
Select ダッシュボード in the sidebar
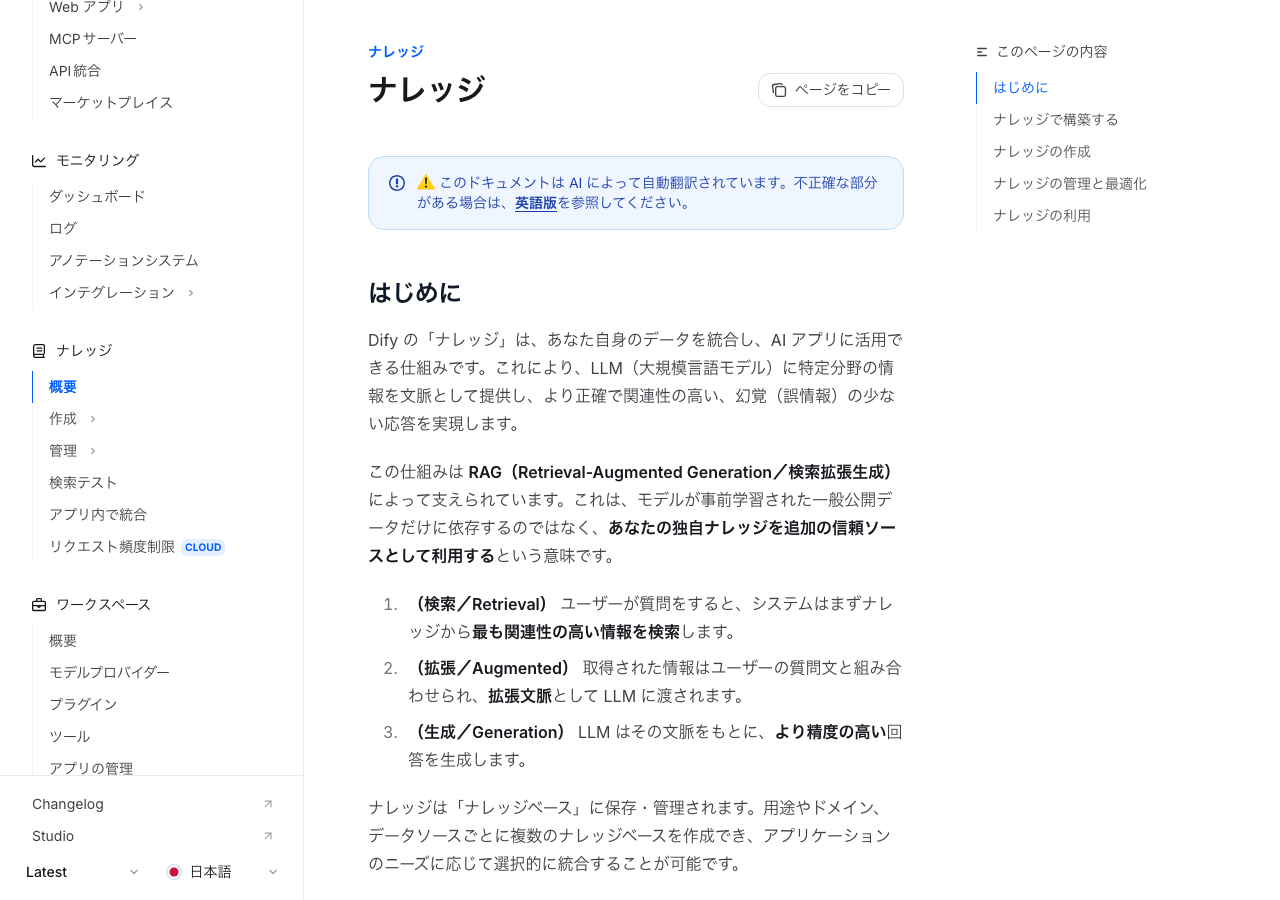pyautogui.click(x=97, y=197)
